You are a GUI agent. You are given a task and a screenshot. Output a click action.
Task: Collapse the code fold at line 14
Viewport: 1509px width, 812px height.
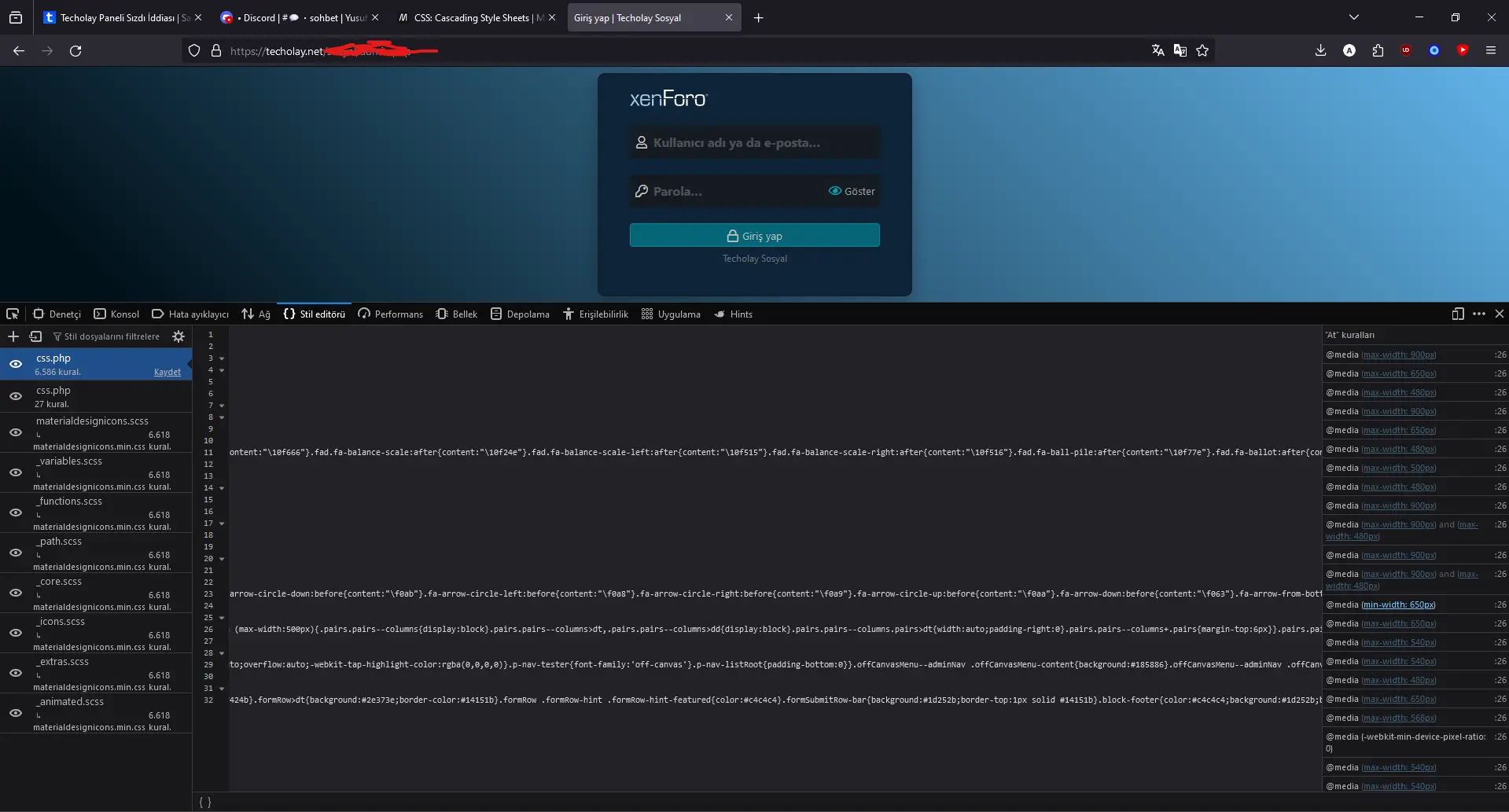pyautogui.click(x=222, y=488)
